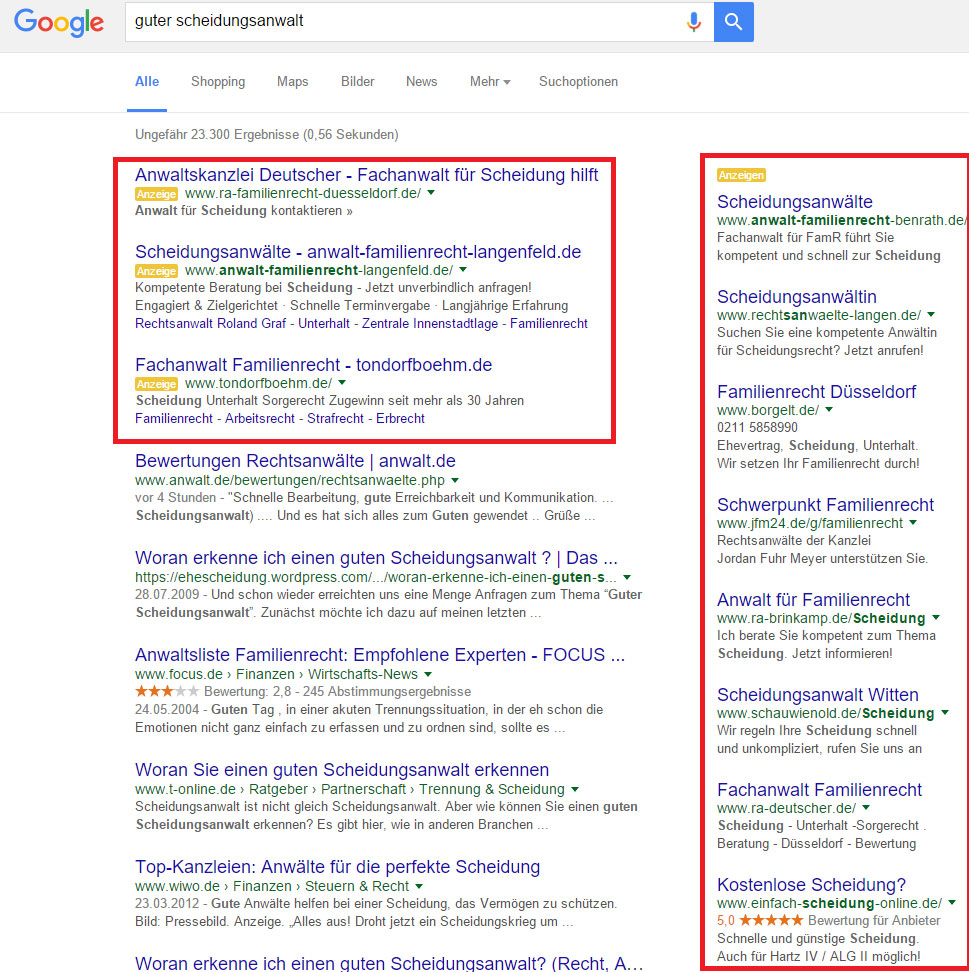Click the microphone voice search icon

click(694, 22)
